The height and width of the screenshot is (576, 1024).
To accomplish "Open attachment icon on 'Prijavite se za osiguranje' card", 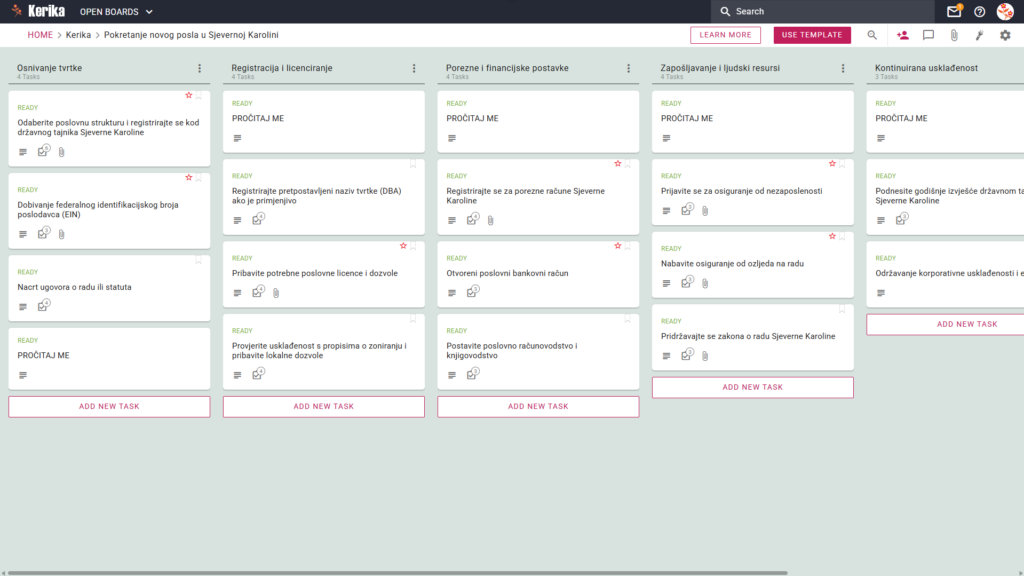I will coord(705,211).
